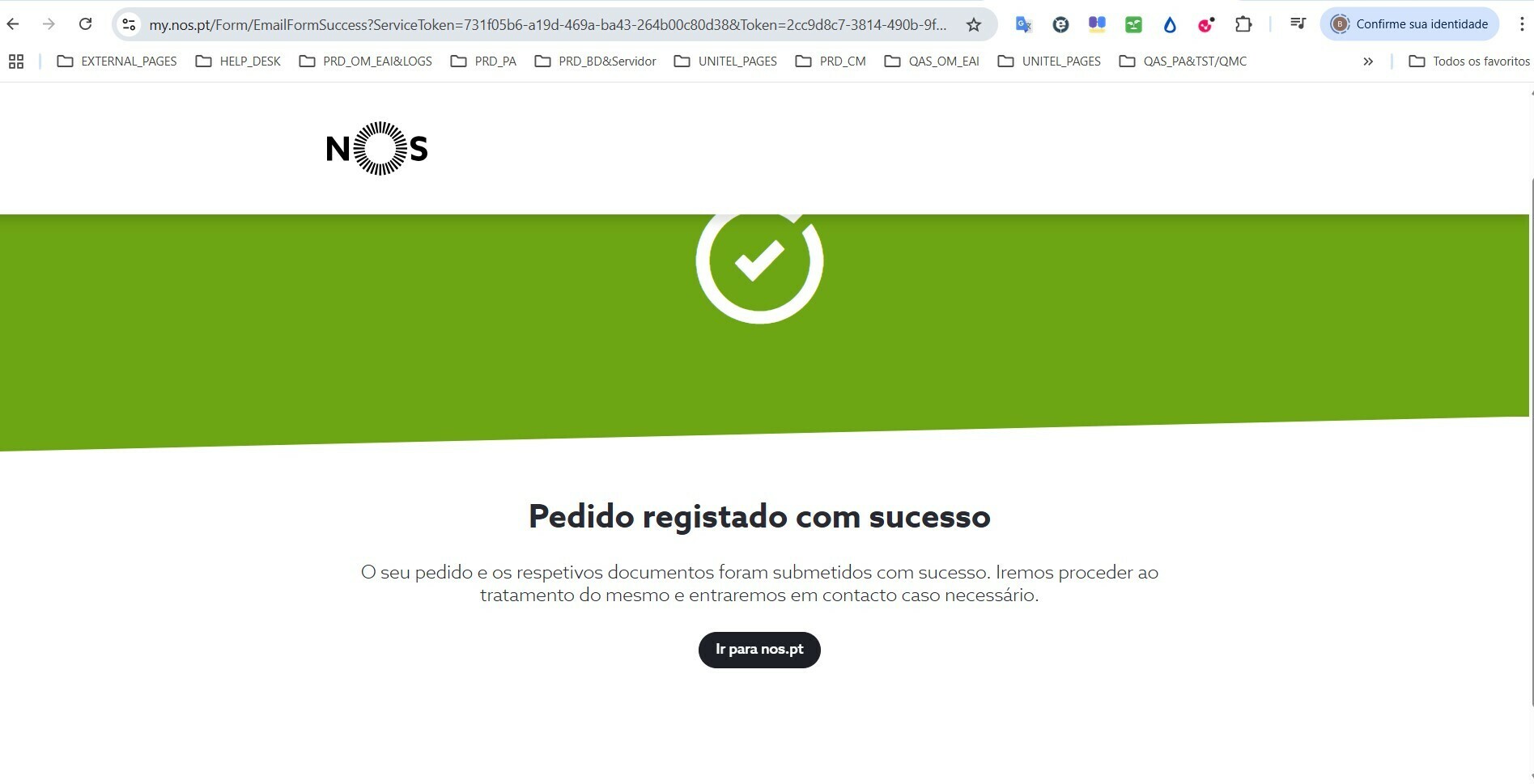
Task: Click Confirme sua identidade profile button
Action: tap(1409, 24)
